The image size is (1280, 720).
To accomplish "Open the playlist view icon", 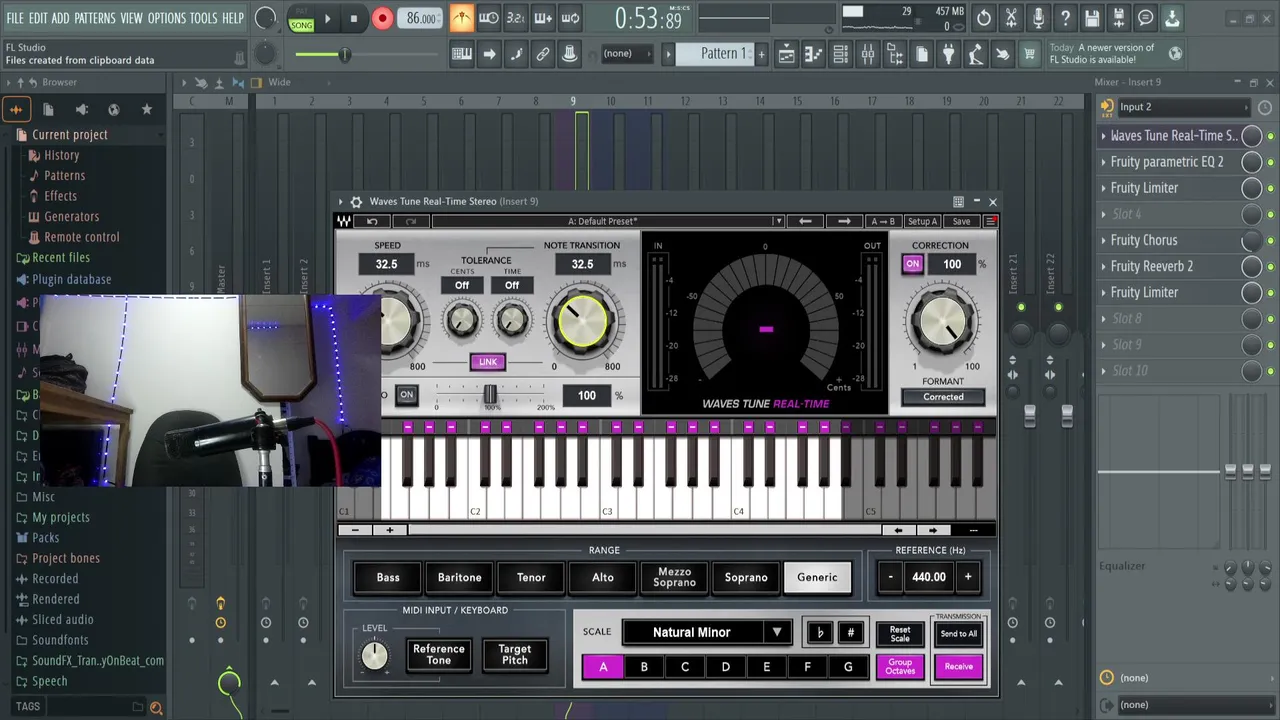I will (x=786, y=54).
